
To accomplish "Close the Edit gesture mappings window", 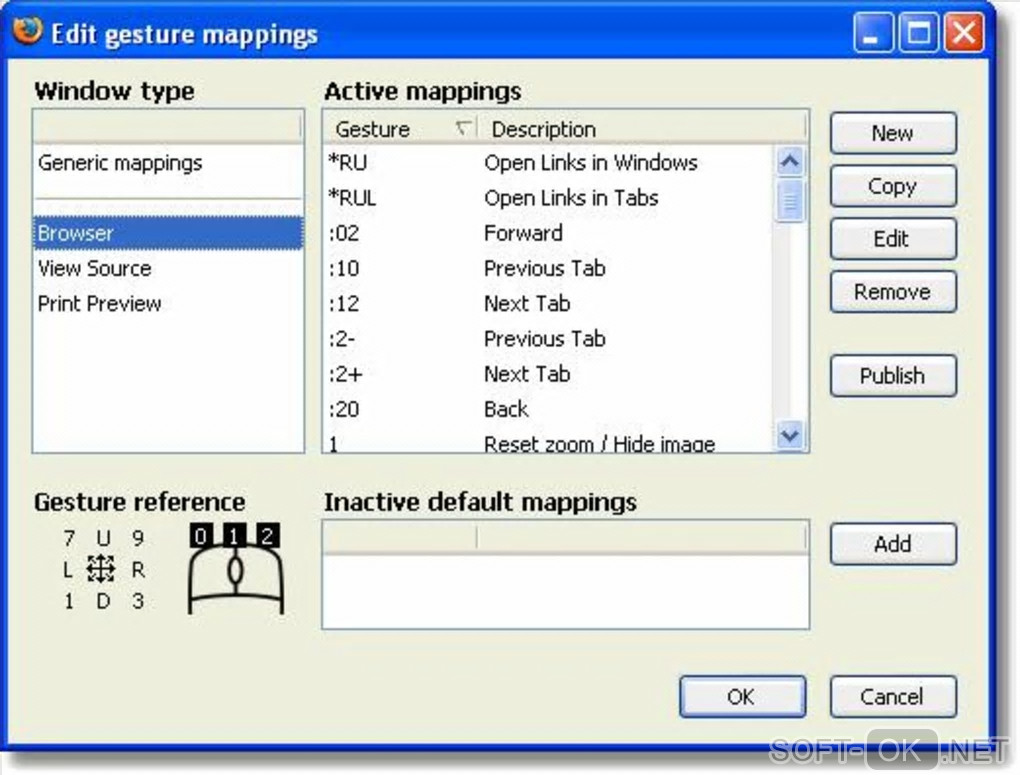I will click(x=963, y=33).
